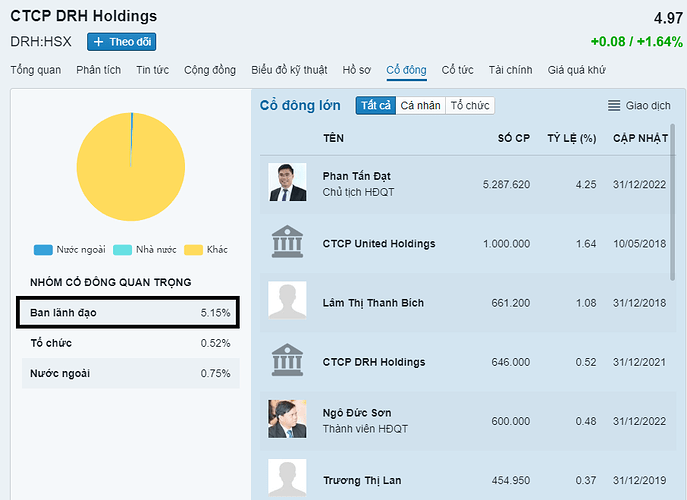The image size is (687, 500).
Task: Follow the stock with Theo dõi button
Action: click(122, 42)
